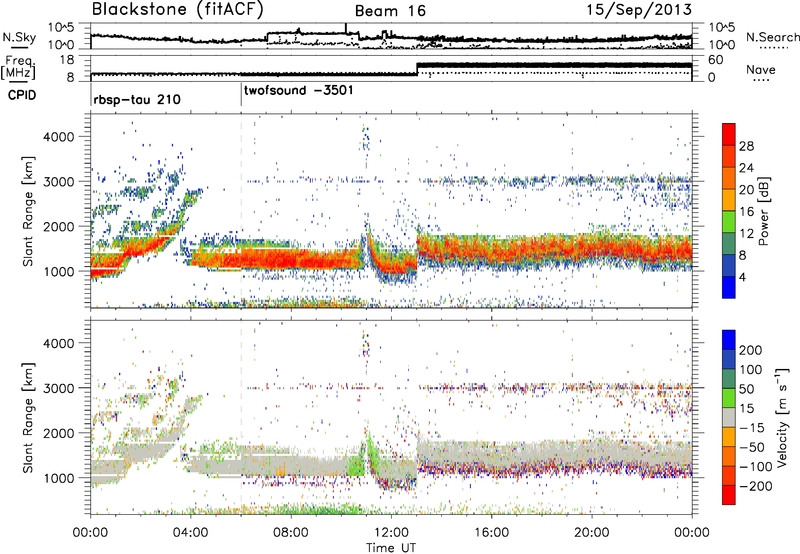Click the '12:00' time tick label
Image resolution: width=800 pixels, height=554 pixels.
point(391,533)
